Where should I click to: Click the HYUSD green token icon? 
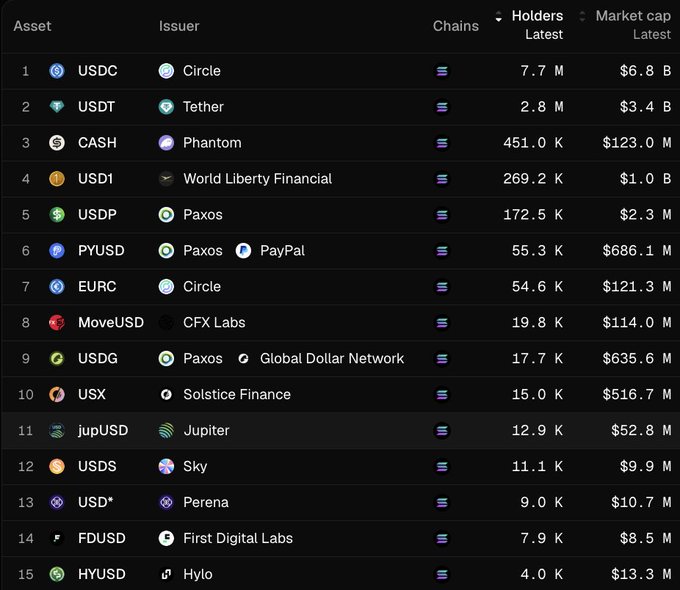click(57, 575)
